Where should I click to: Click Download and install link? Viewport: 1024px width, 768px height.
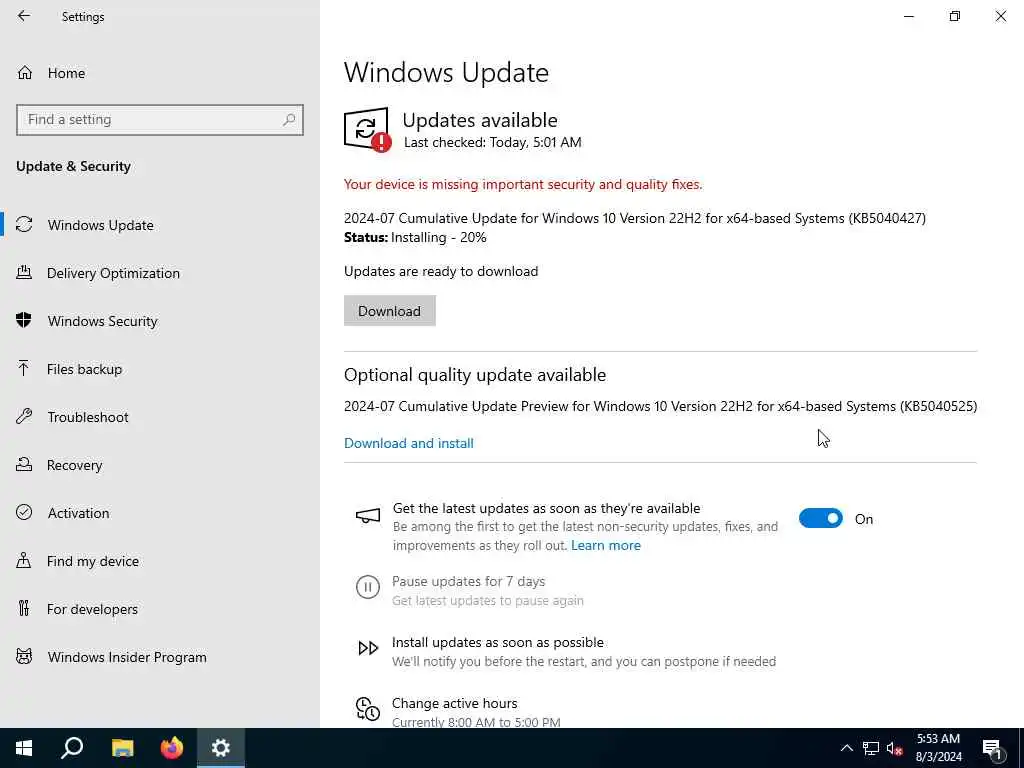[409, 443]
